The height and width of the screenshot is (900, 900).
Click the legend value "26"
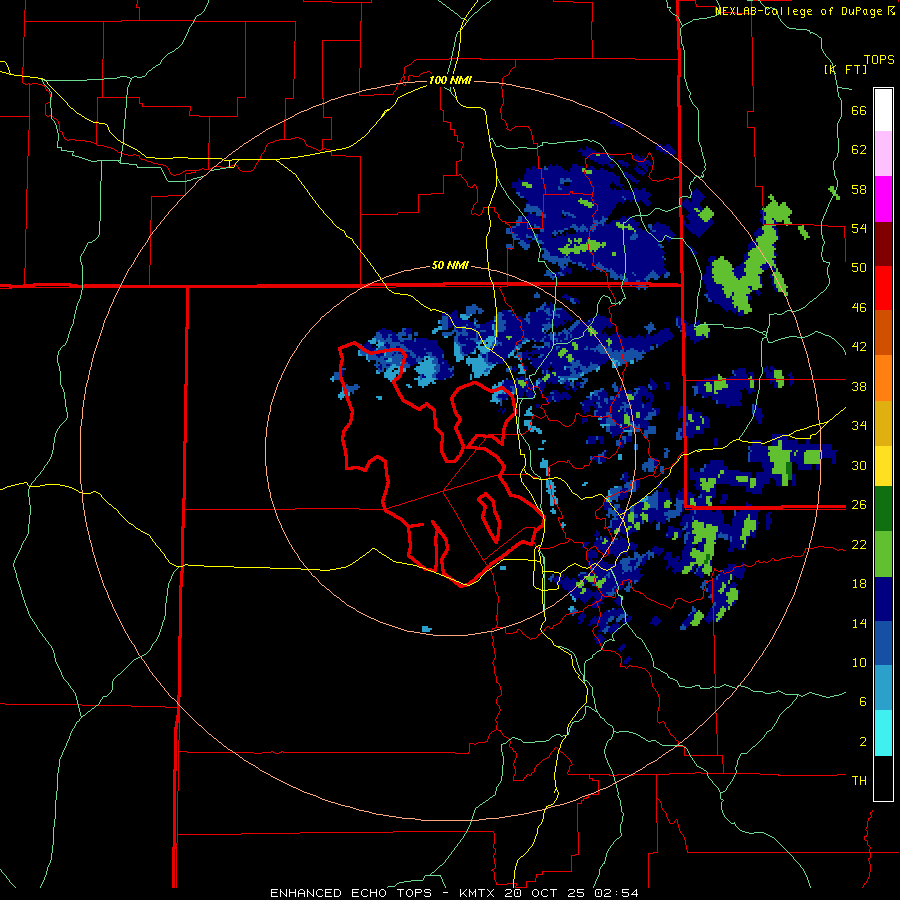click(x=859, y=505)
